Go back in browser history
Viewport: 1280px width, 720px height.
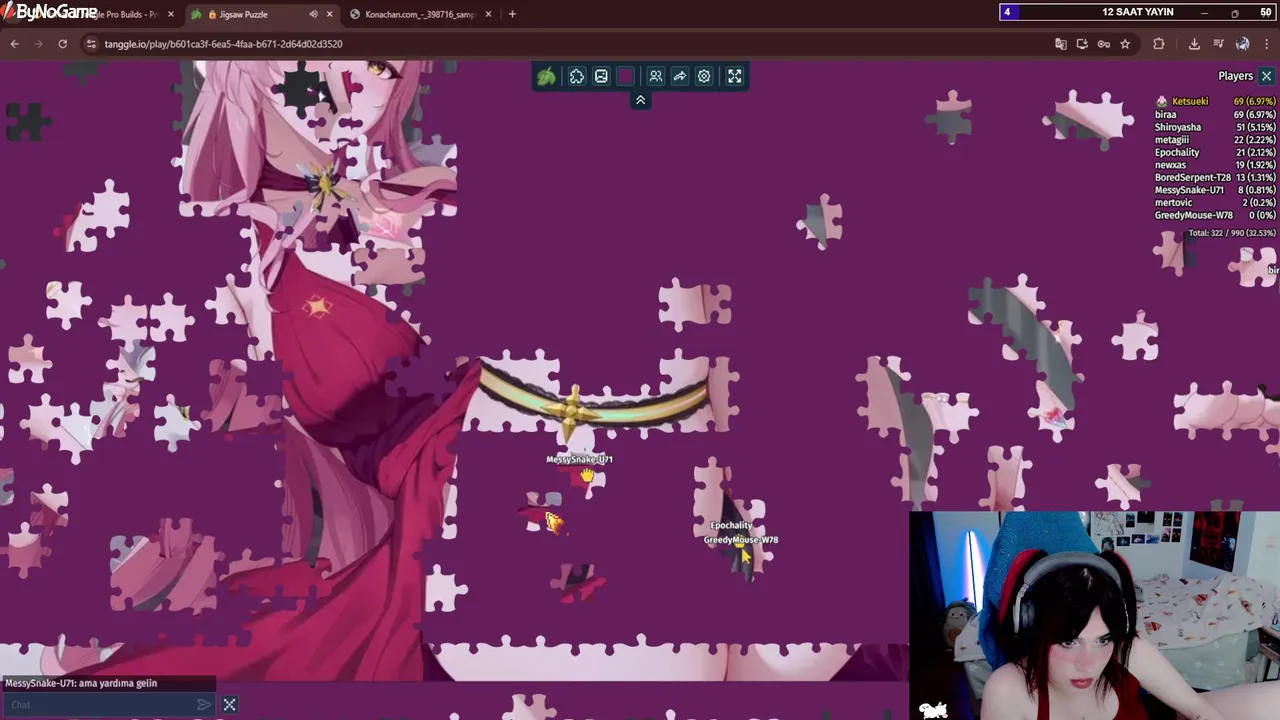click(x=14, y=44)
